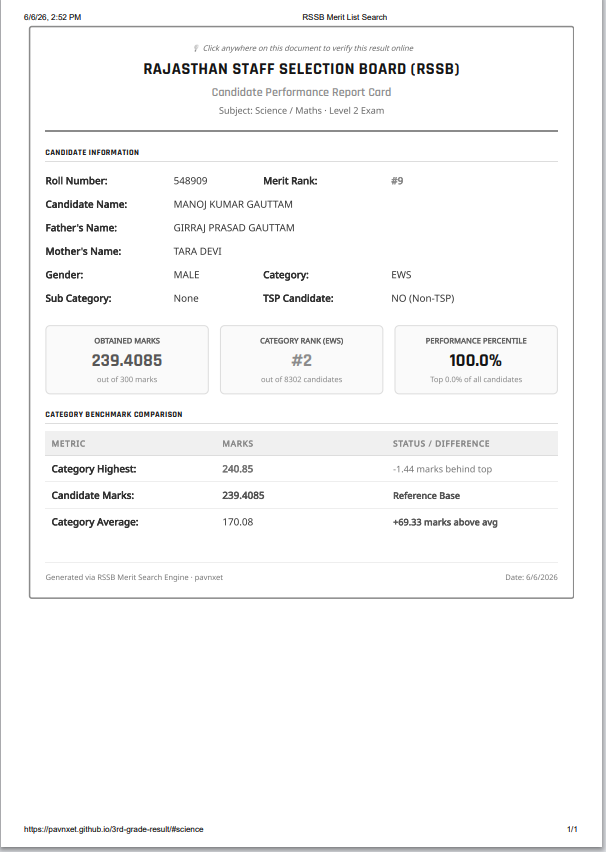Click the Father's Name label
606x852 pixels.
point(81,228)
